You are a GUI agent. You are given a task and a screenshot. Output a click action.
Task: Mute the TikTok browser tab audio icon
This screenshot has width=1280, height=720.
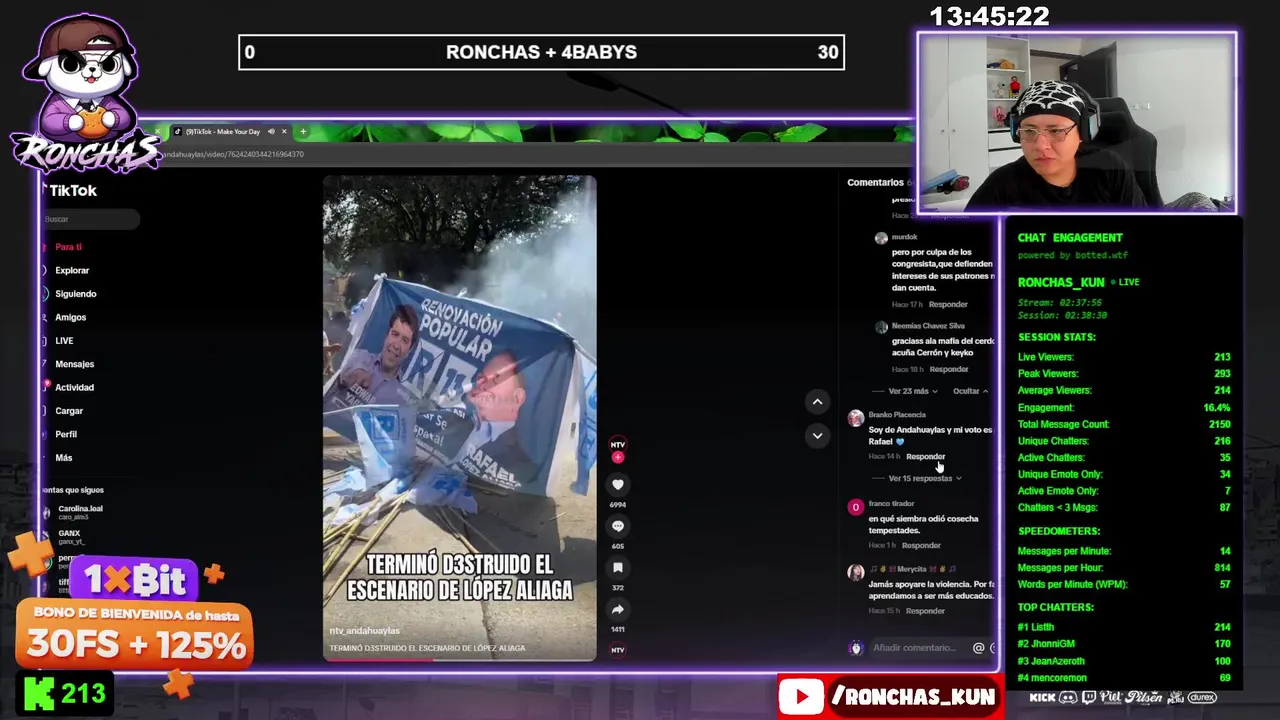coord(270,131)
